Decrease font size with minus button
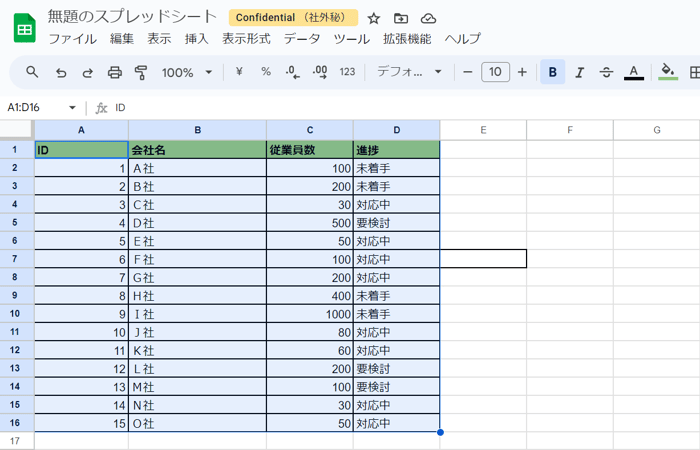This screenshot has height=450, width=700. point(468,72)
